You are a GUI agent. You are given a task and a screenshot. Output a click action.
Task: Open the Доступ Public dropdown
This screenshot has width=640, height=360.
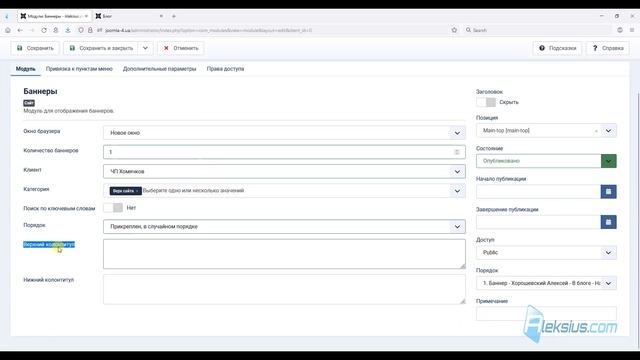[x=546, y=253]
